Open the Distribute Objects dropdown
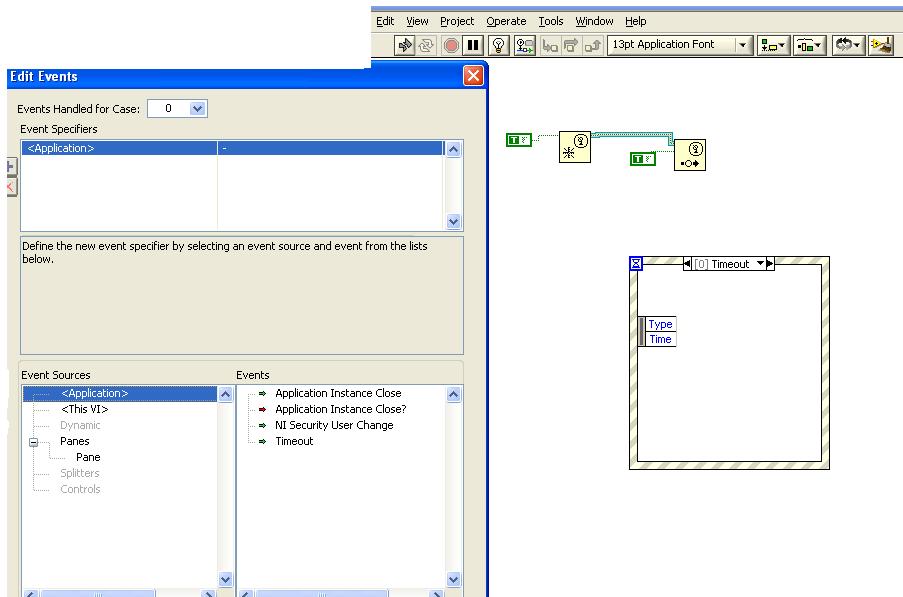 (x=809, y=45)
